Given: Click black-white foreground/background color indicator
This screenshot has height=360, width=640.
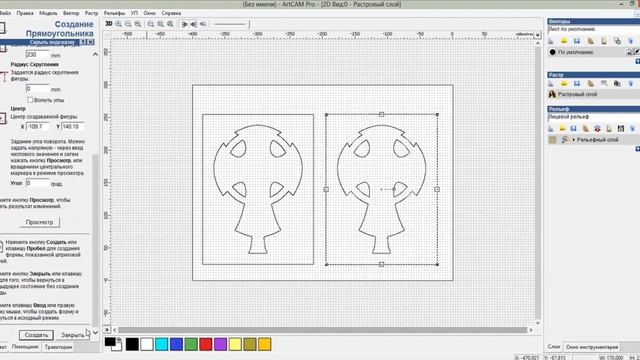Looking at the screenshot, I should pos(113,344).
